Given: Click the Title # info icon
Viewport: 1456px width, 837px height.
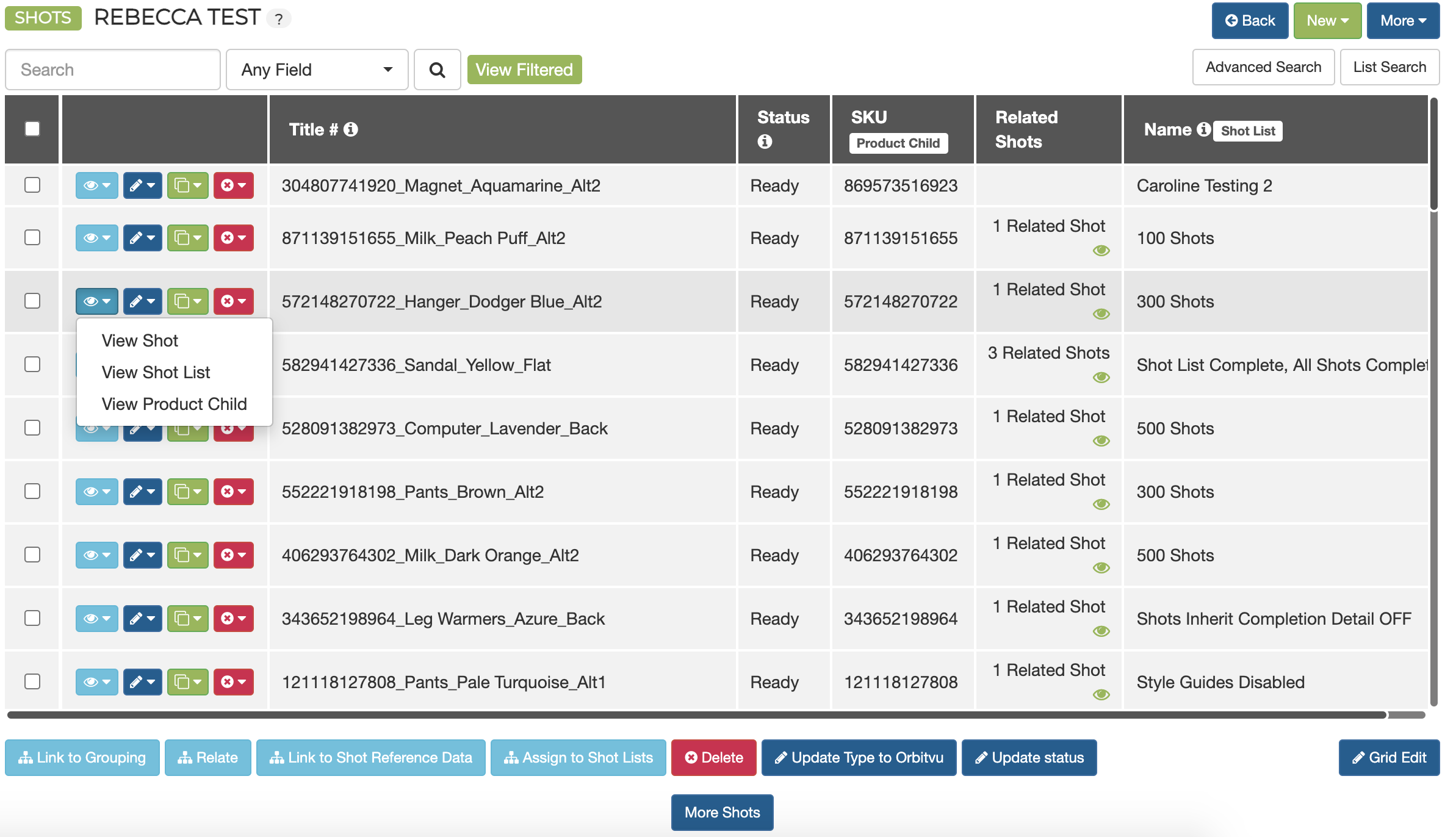Looking at the screenshot, I should pos(351,129).
